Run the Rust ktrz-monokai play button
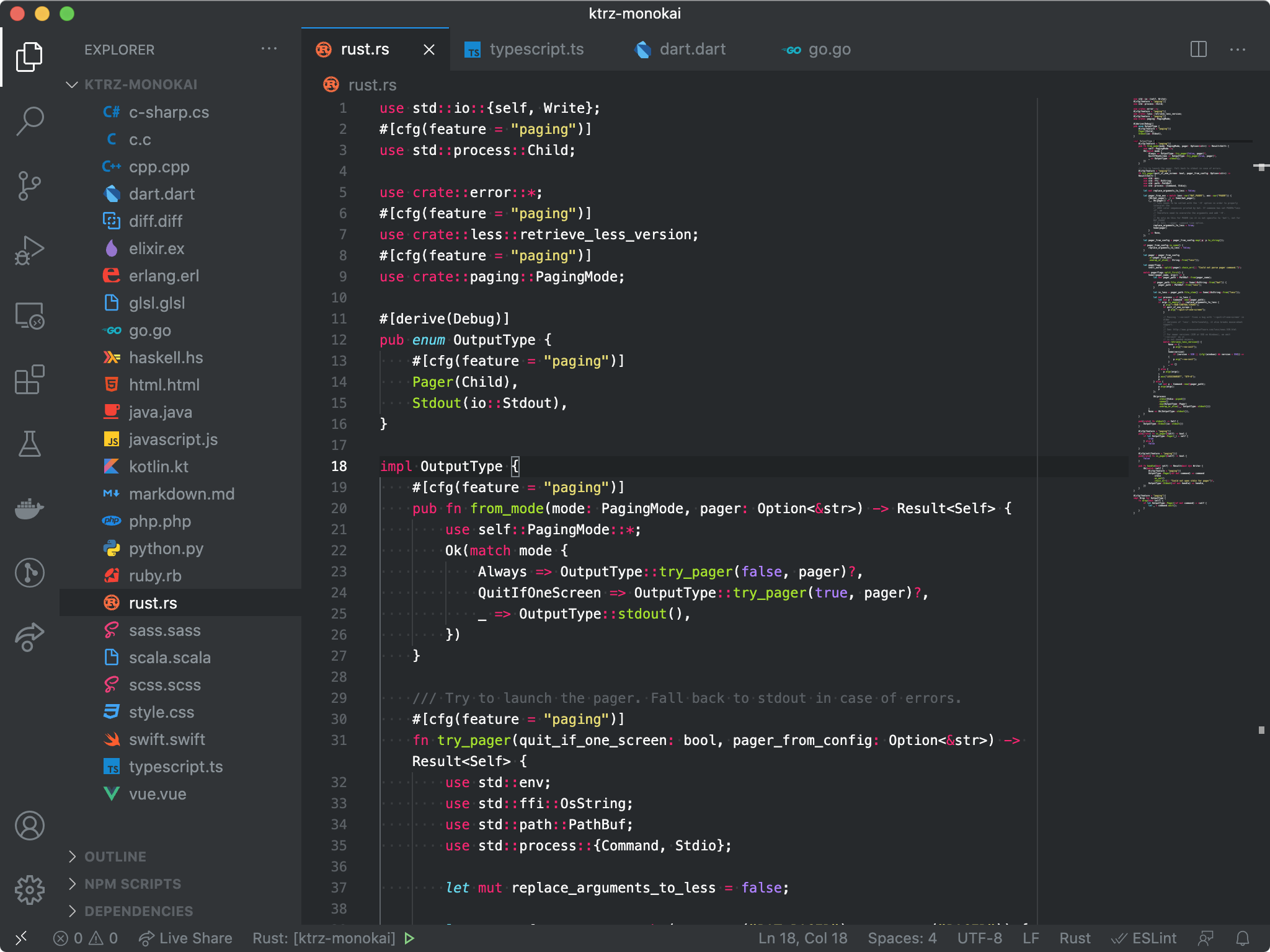This screenshot has height=952, width=1270. [409, 938]
